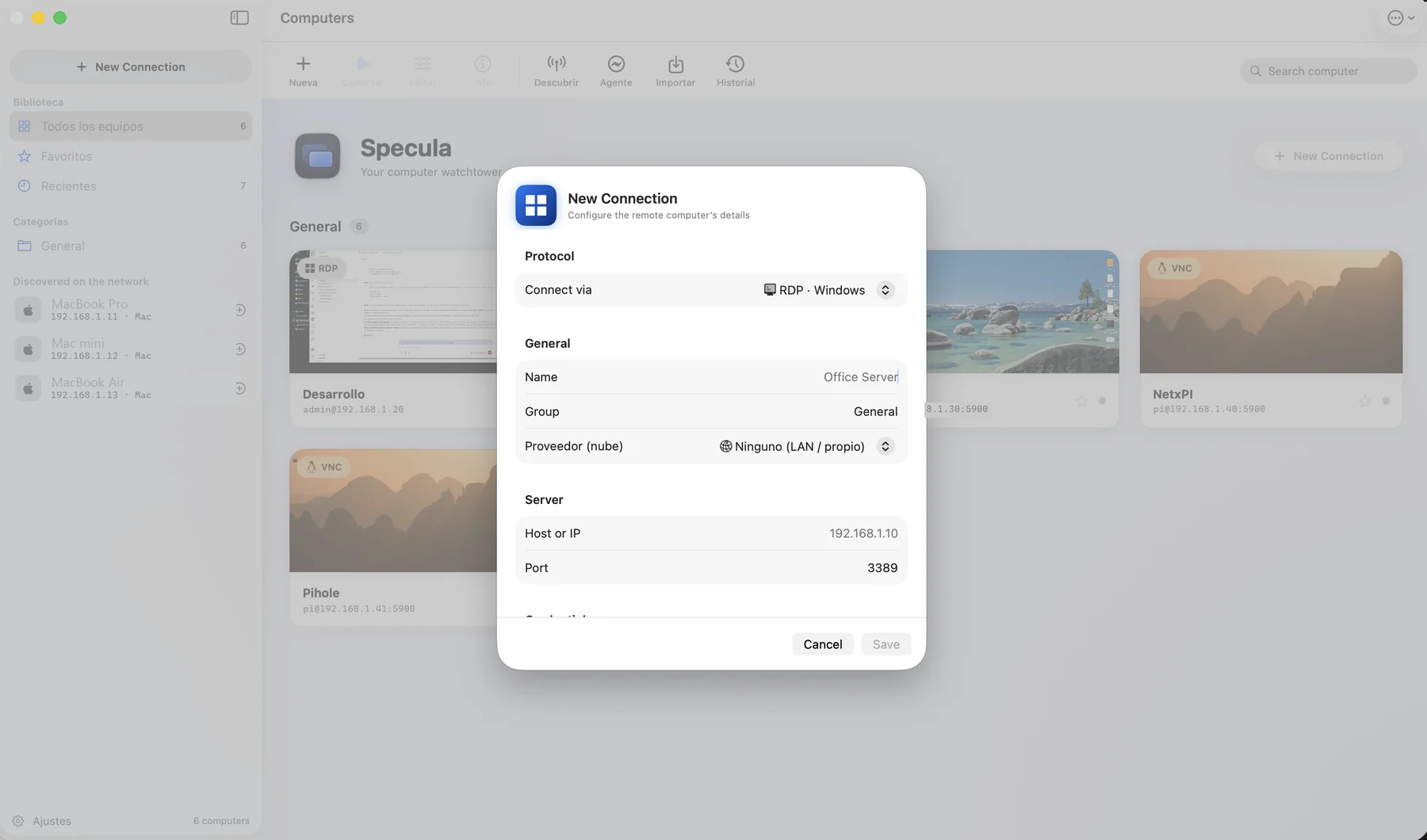
Task: Open the Descubrir network discovery tool
Action: point(557,71)
